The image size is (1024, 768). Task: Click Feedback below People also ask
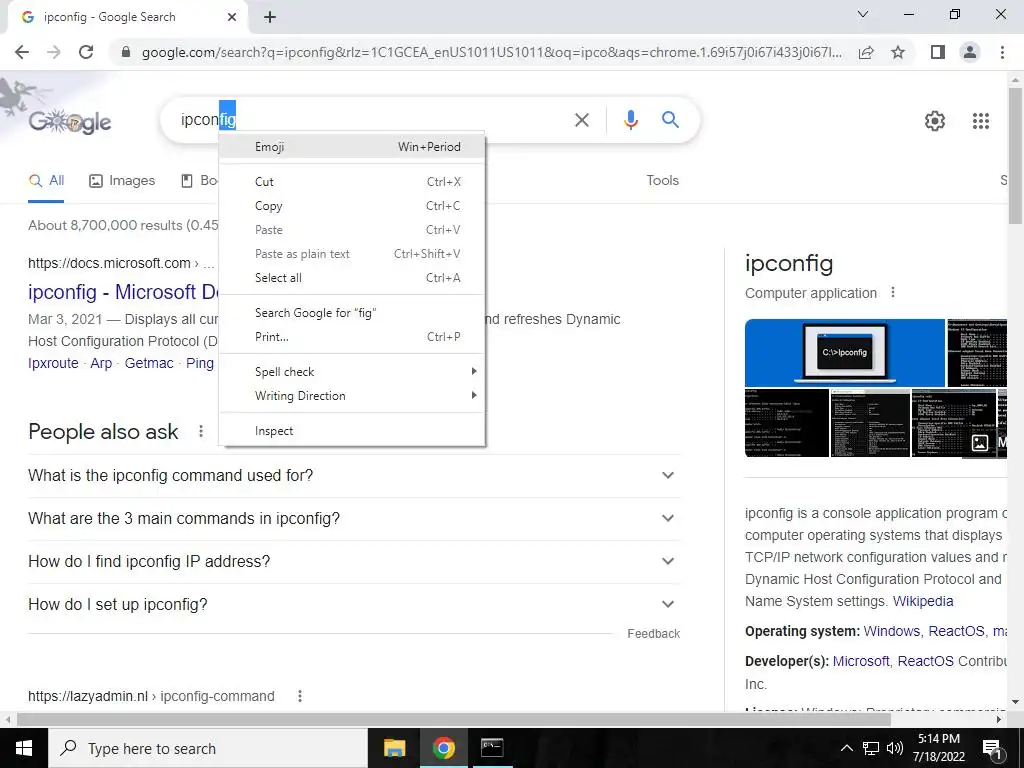653,633
